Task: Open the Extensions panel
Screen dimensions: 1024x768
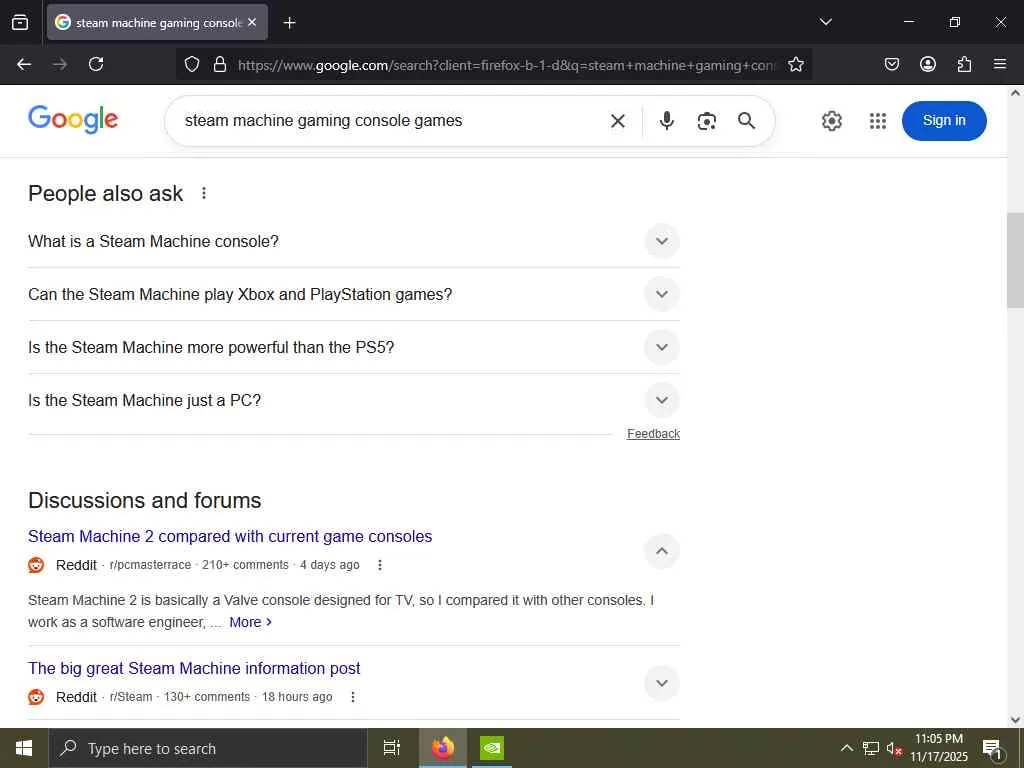Action: (964, 64)
